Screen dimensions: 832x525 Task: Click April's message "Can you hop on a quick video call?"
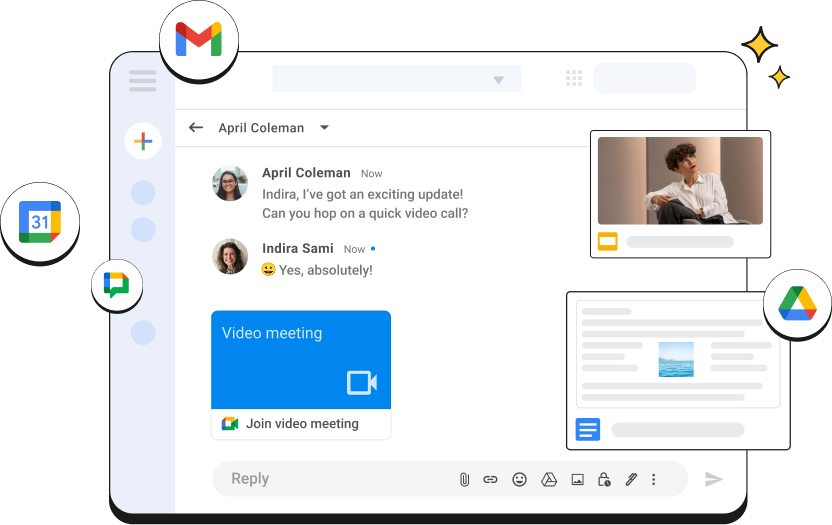[x=365, y=213]
